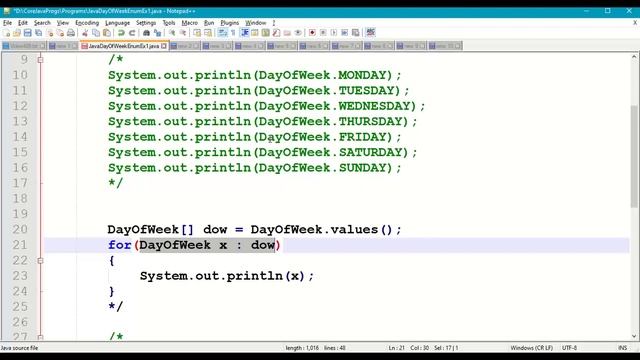The image size is (640, 360).
Task: Save current recorded macro icon
Action: pyautogui.click(x=356, y=33)
